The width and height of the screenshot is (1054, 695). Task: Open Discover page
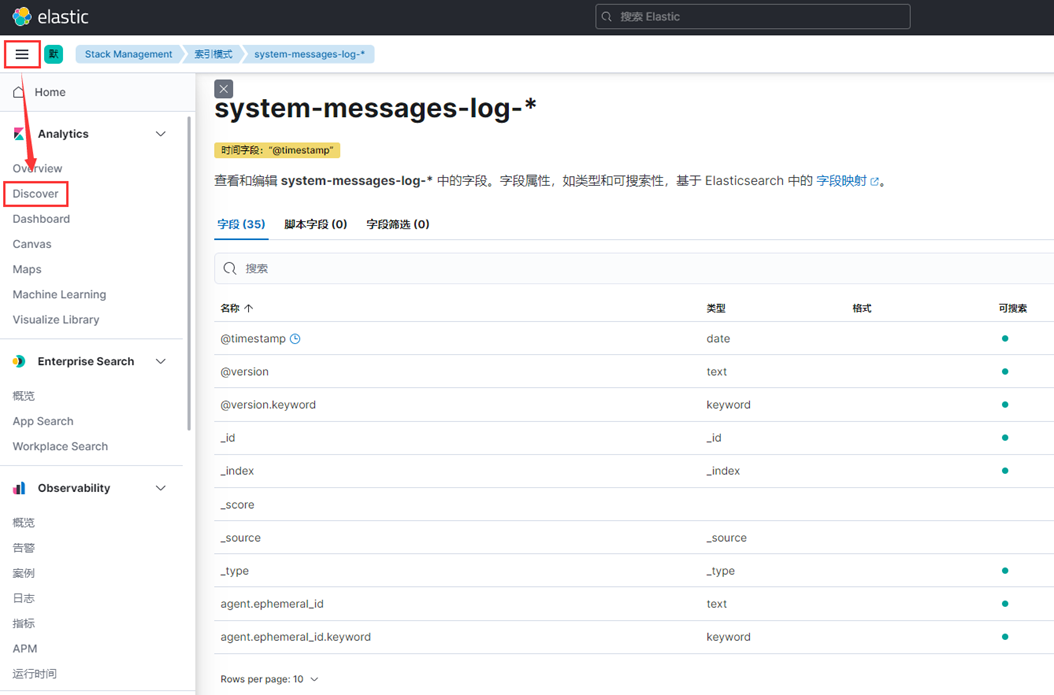tap(36, 194)
